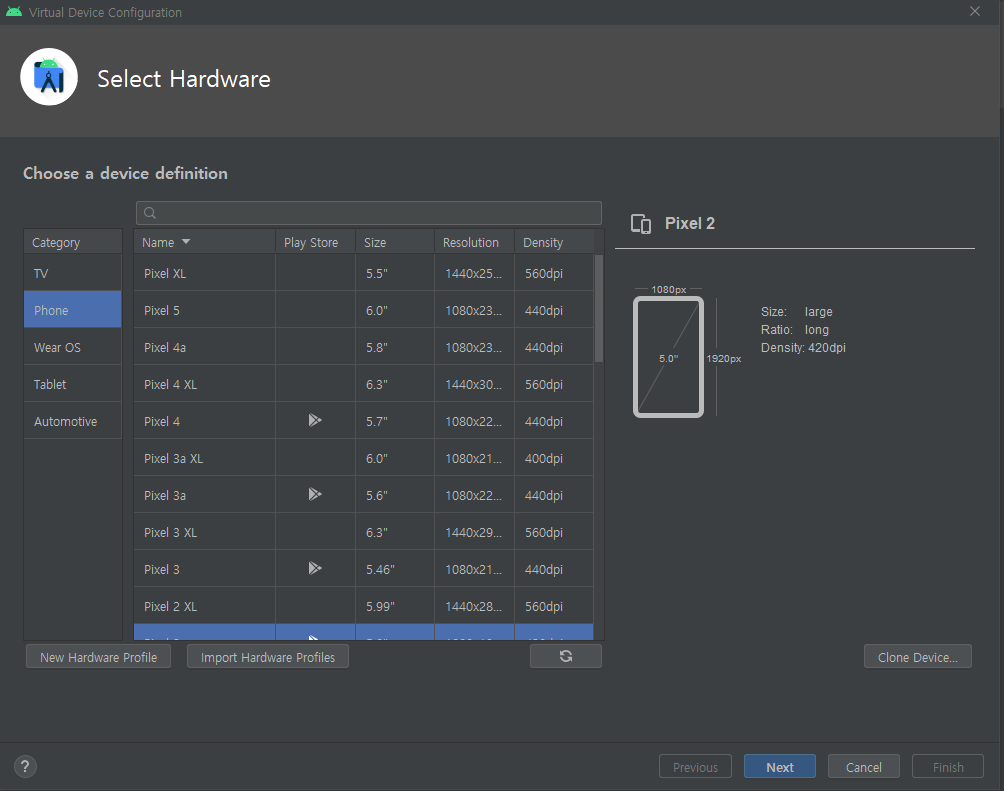Select the Pixel 2 XL device row
The width and height of the screenshot is (1004, 791).
pos(364,607)
